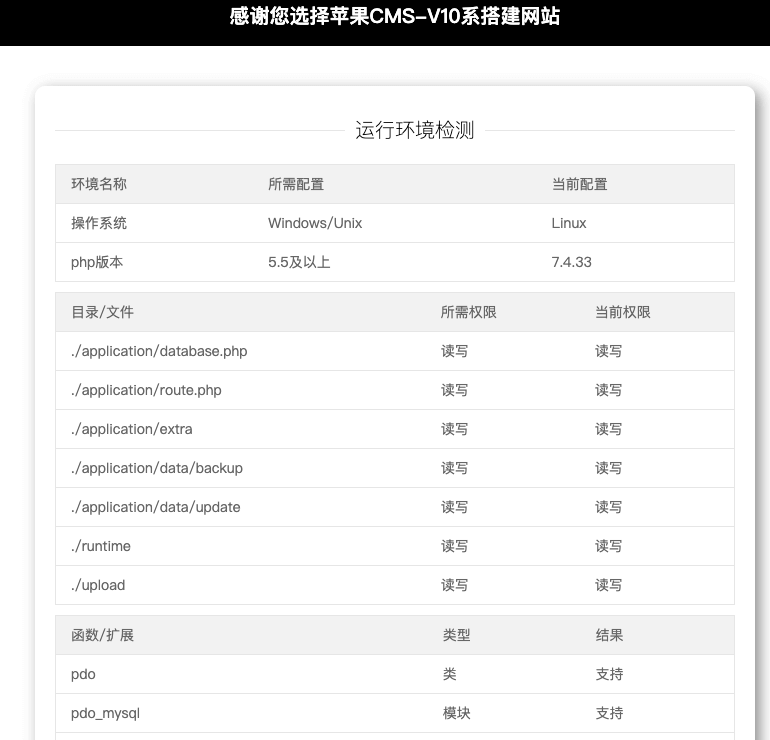This screenshot has width=770, height=740.
Task: Click required 读写 for route.php
Action: (x=455, y=390)
